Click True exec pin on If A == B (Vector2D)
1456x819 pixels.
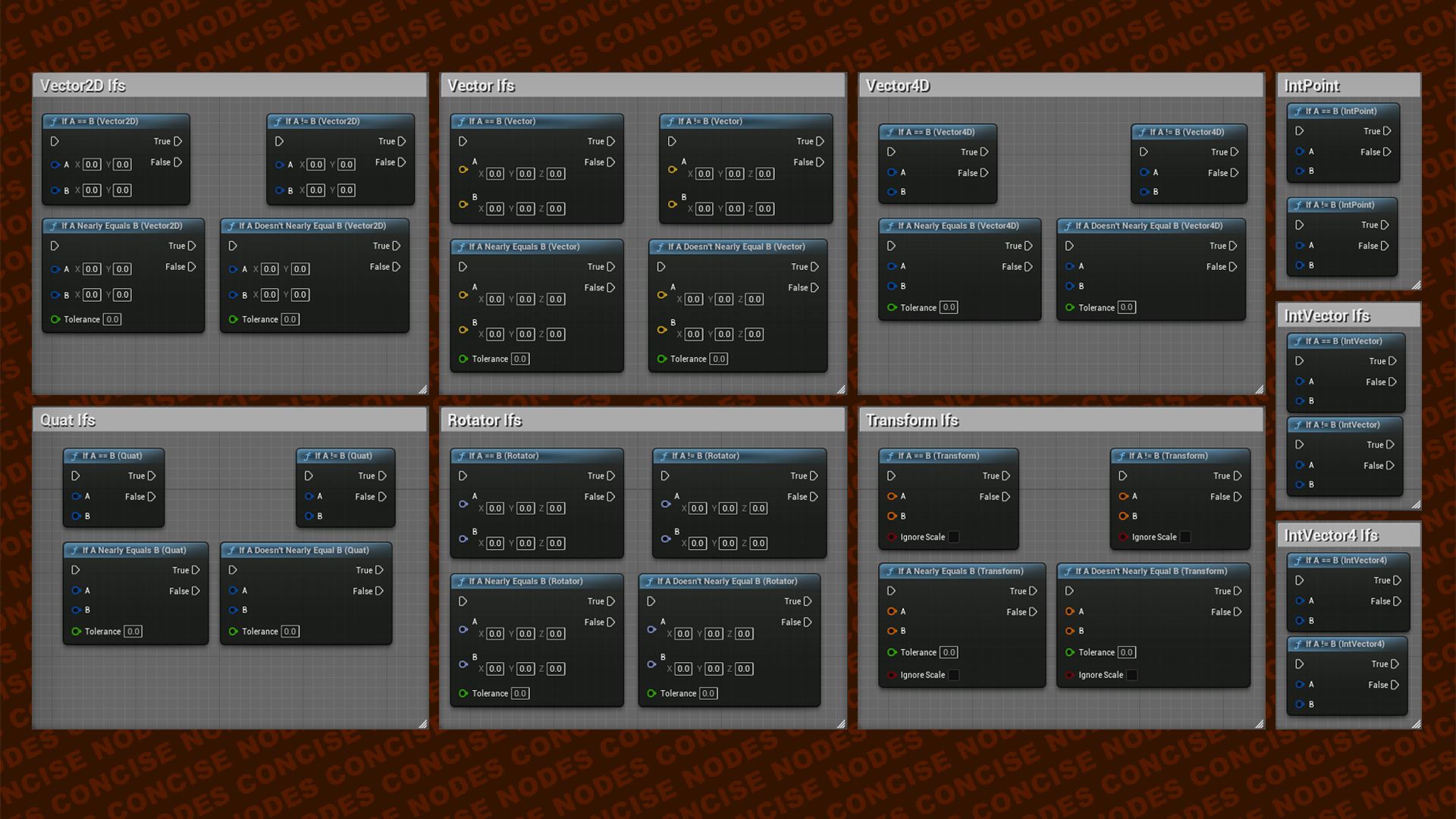coord(178,141)
